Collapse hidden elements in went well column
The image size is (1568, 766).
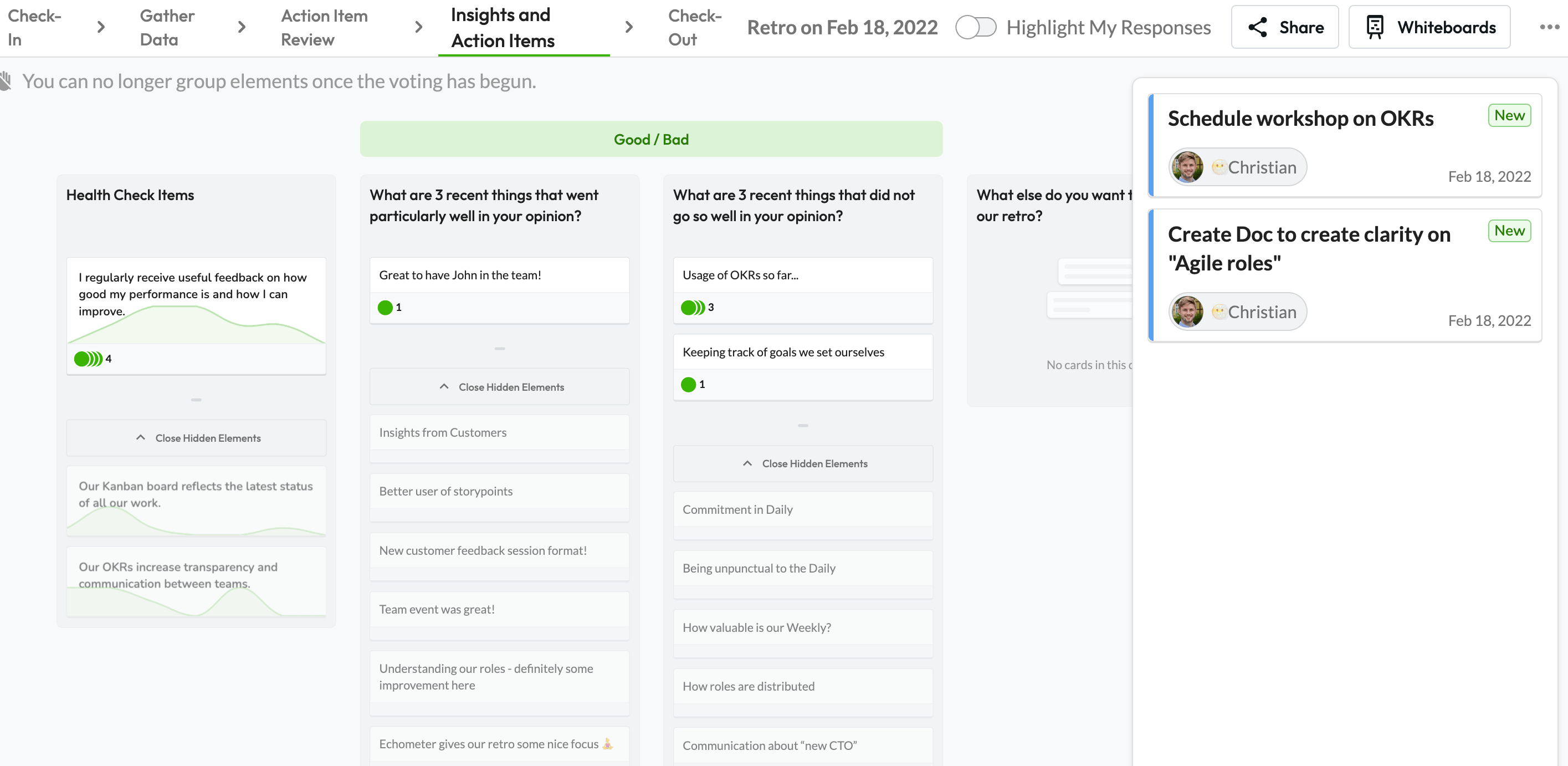point(500,387)
